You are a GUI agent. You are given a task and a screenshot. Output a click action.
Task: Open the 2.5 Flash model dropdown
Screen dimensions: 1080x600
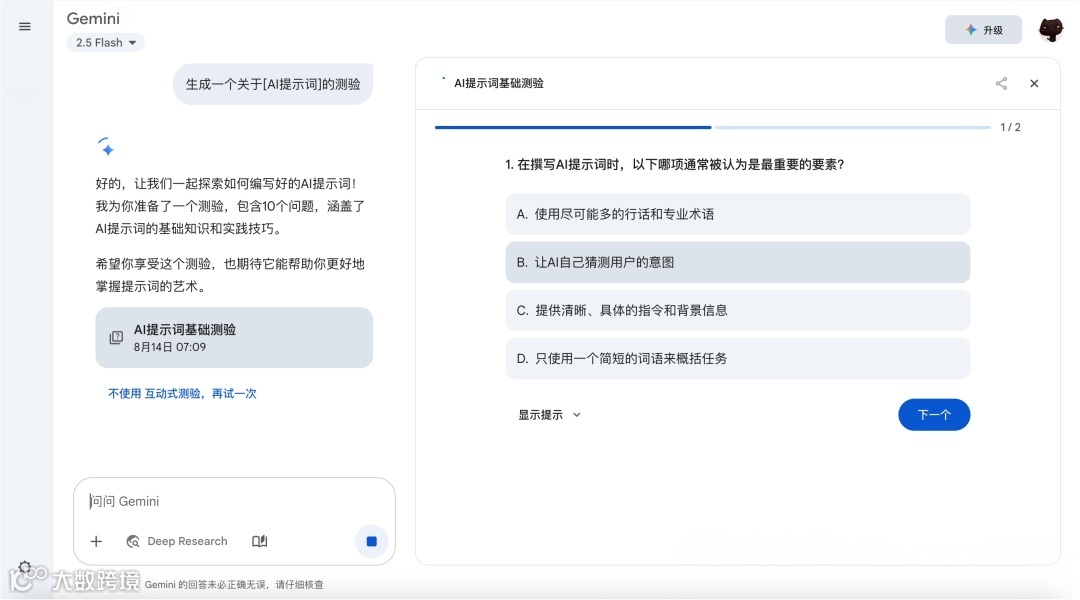pyautogui.click(x=105, y=43)
